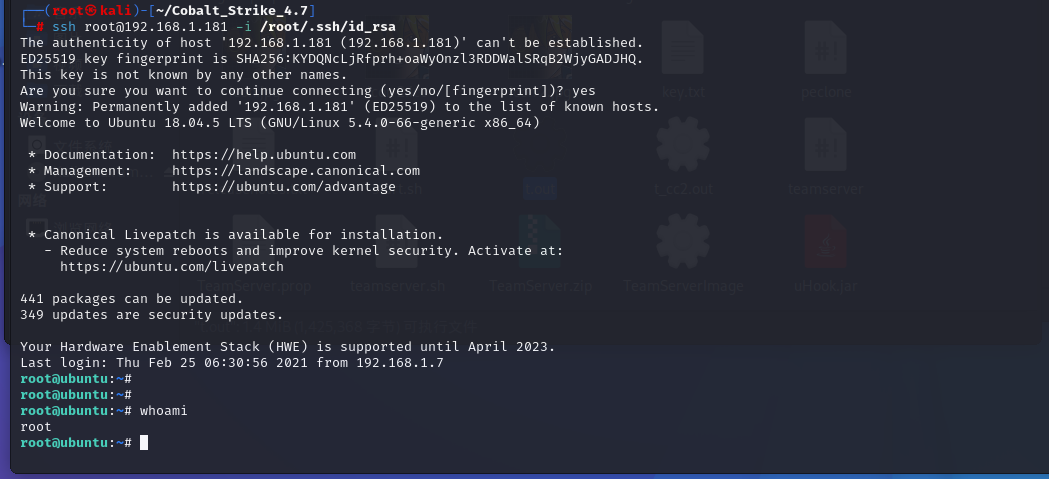The image size is (1049, 479).
Task: Click the root@kali prompt text on the top line
Action: 92,11
